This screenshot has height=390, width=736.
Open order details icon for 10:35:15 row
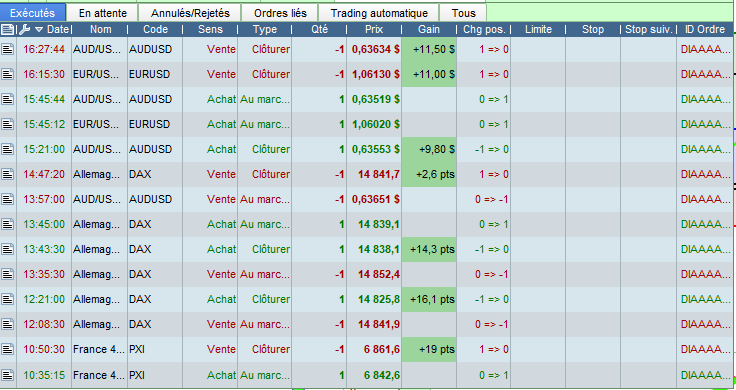[x=8, y=375]
